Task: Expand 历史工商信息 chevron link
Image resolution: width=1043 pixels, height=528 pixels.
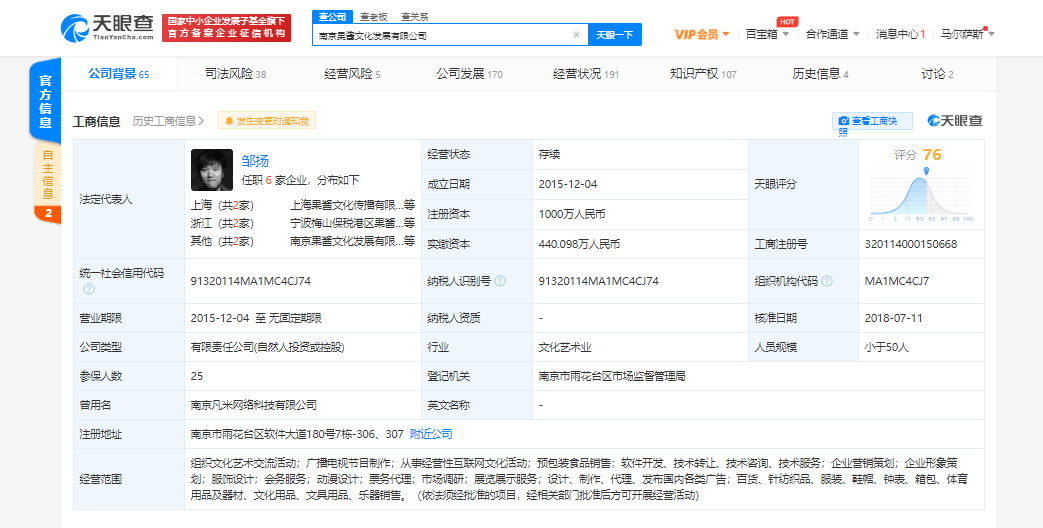Action: tap(168, 121)
